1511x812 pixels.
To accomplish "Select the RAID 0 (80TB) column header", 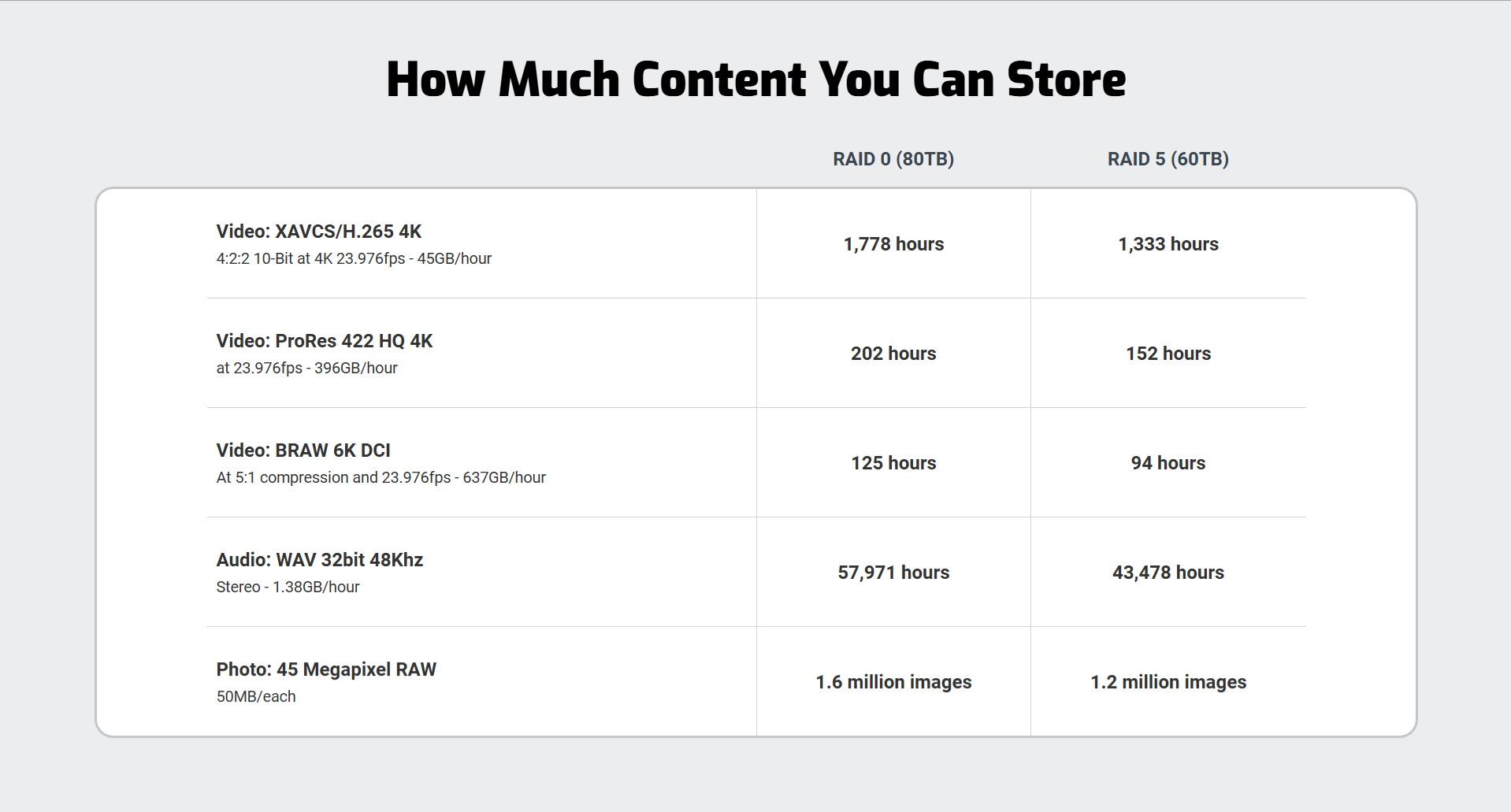I will pyautogui.click(x=893, y=159).
